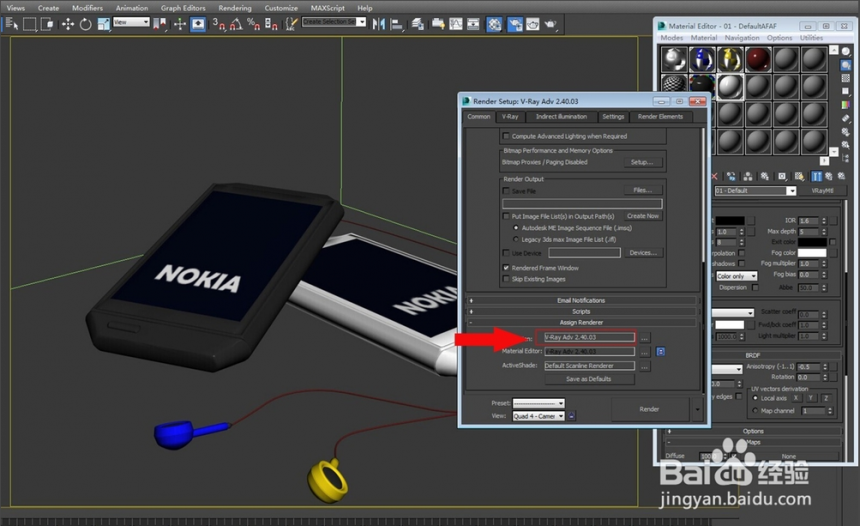Open the Color only dropdown in Material Editor

[x=737, y=276]
